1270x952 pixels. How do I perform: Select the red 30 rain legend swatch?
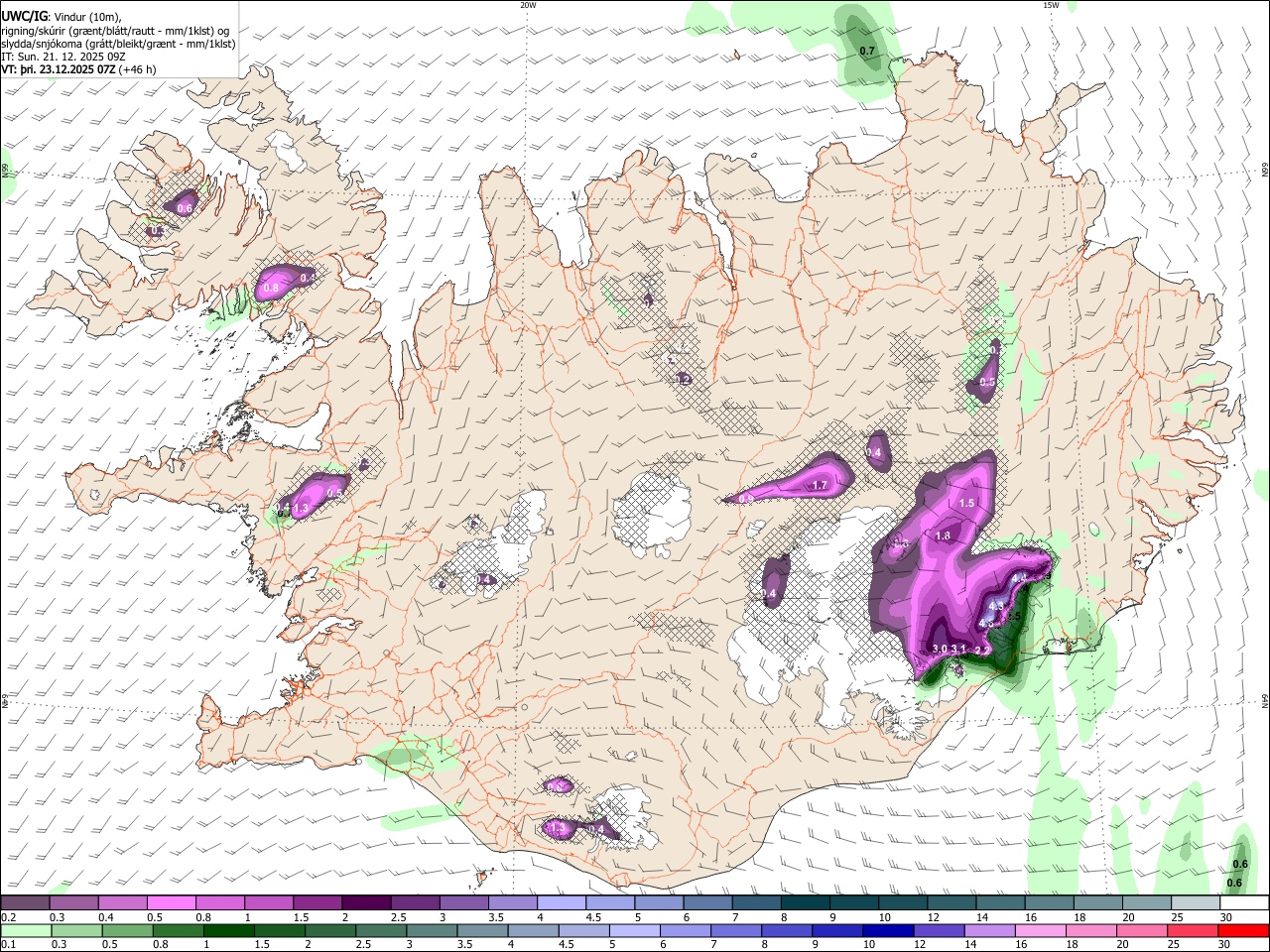pyautogui.click(x=1243, y=930)
